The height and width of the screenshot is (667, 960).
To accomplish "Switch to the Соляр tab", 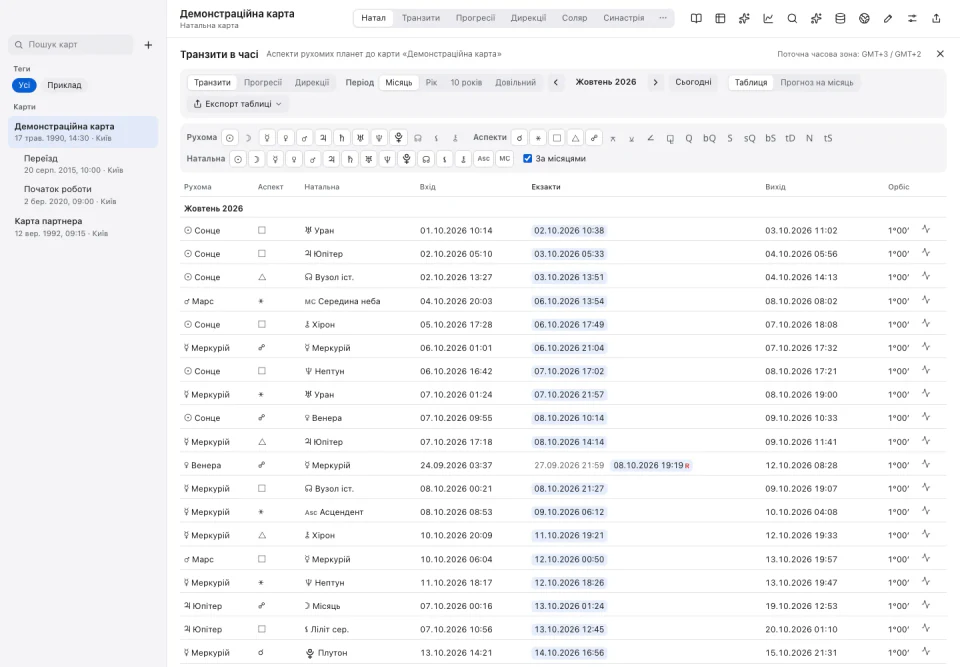I will click(x=574, y=18).
